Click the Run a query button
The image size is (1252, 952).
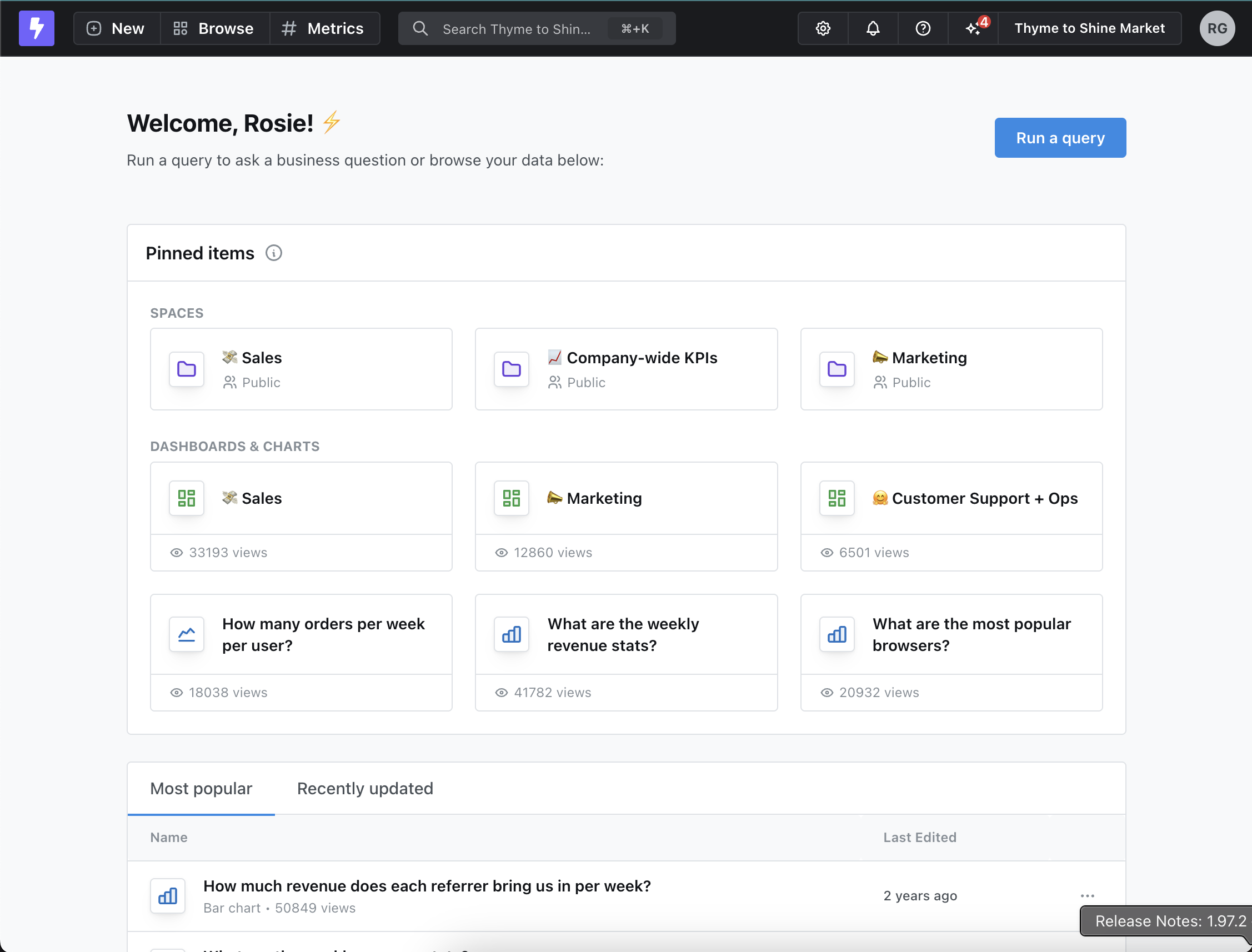click(x=1060, y=138)
